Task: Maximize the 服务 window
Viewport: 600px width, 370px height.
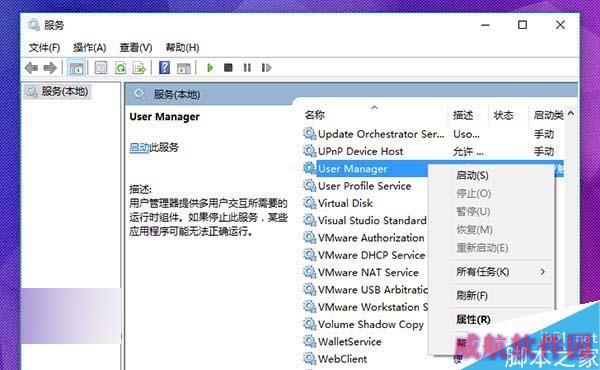Action: point(522,25)
